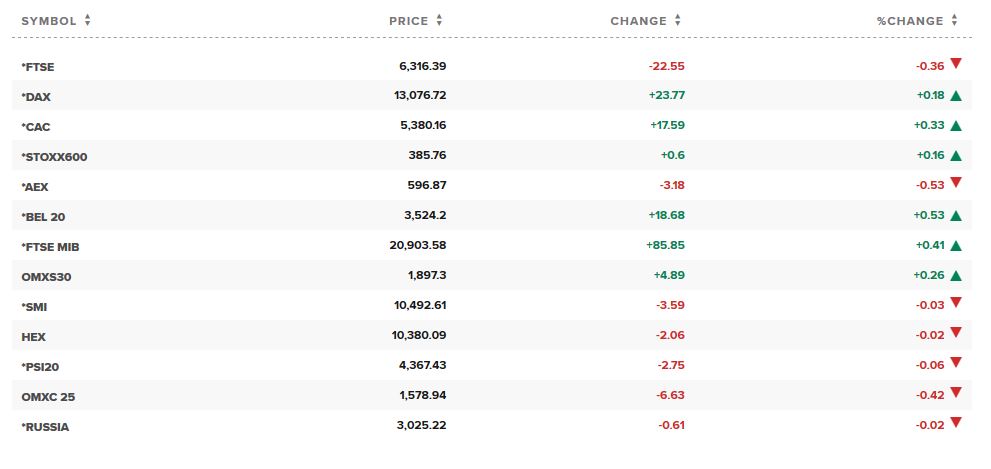
Task: Open the *STOXX600 index link
Action: point(54,157)
